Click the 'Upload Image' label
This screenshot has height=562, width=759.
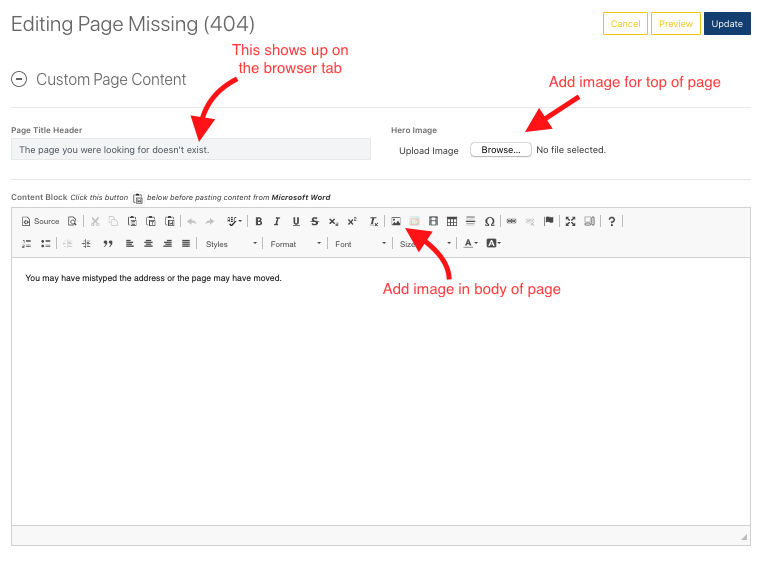[429, 151]
